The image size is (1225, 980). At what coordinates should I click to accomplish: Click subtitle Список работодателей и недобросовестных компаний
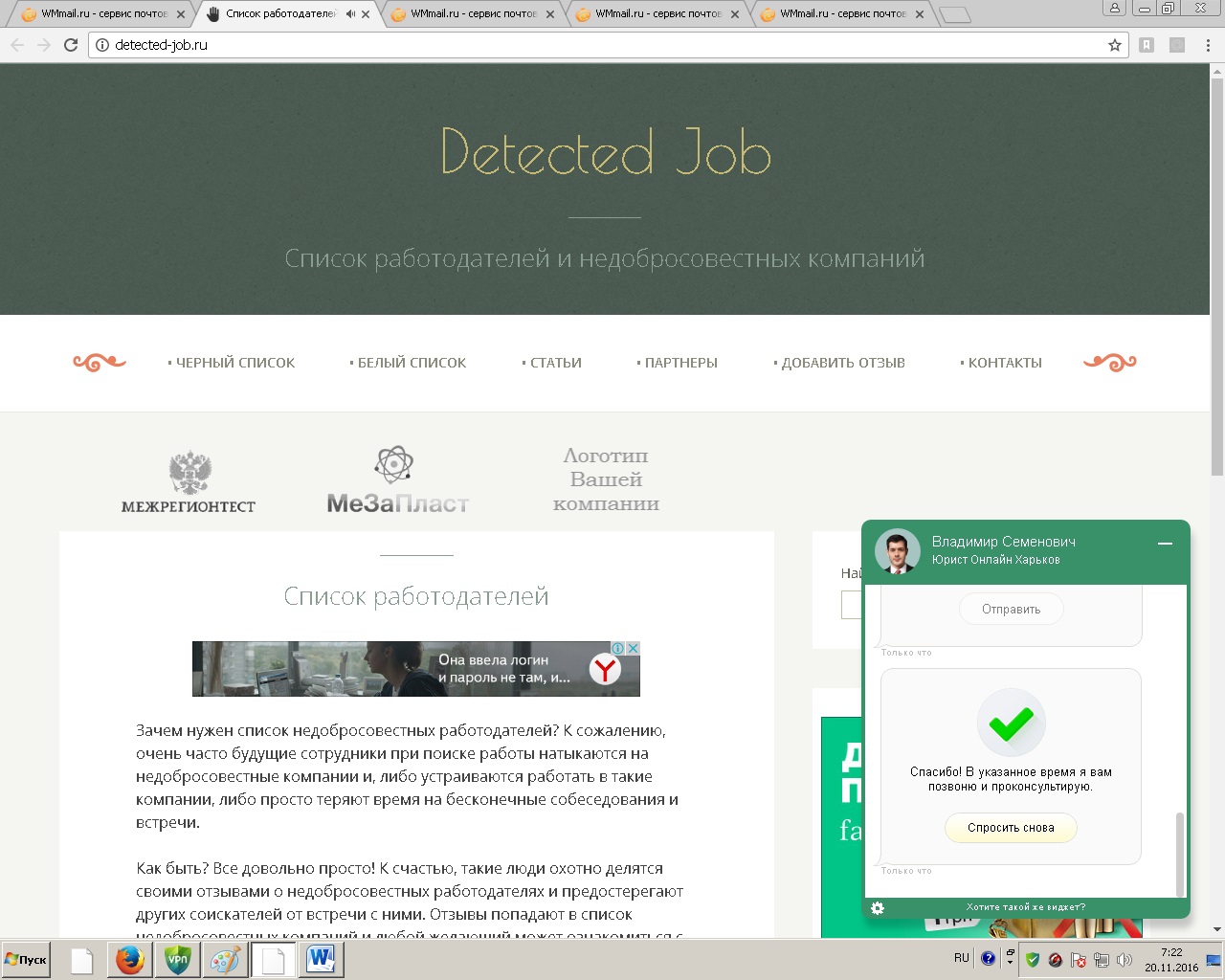pyautogui.click(x=605, y=258)
